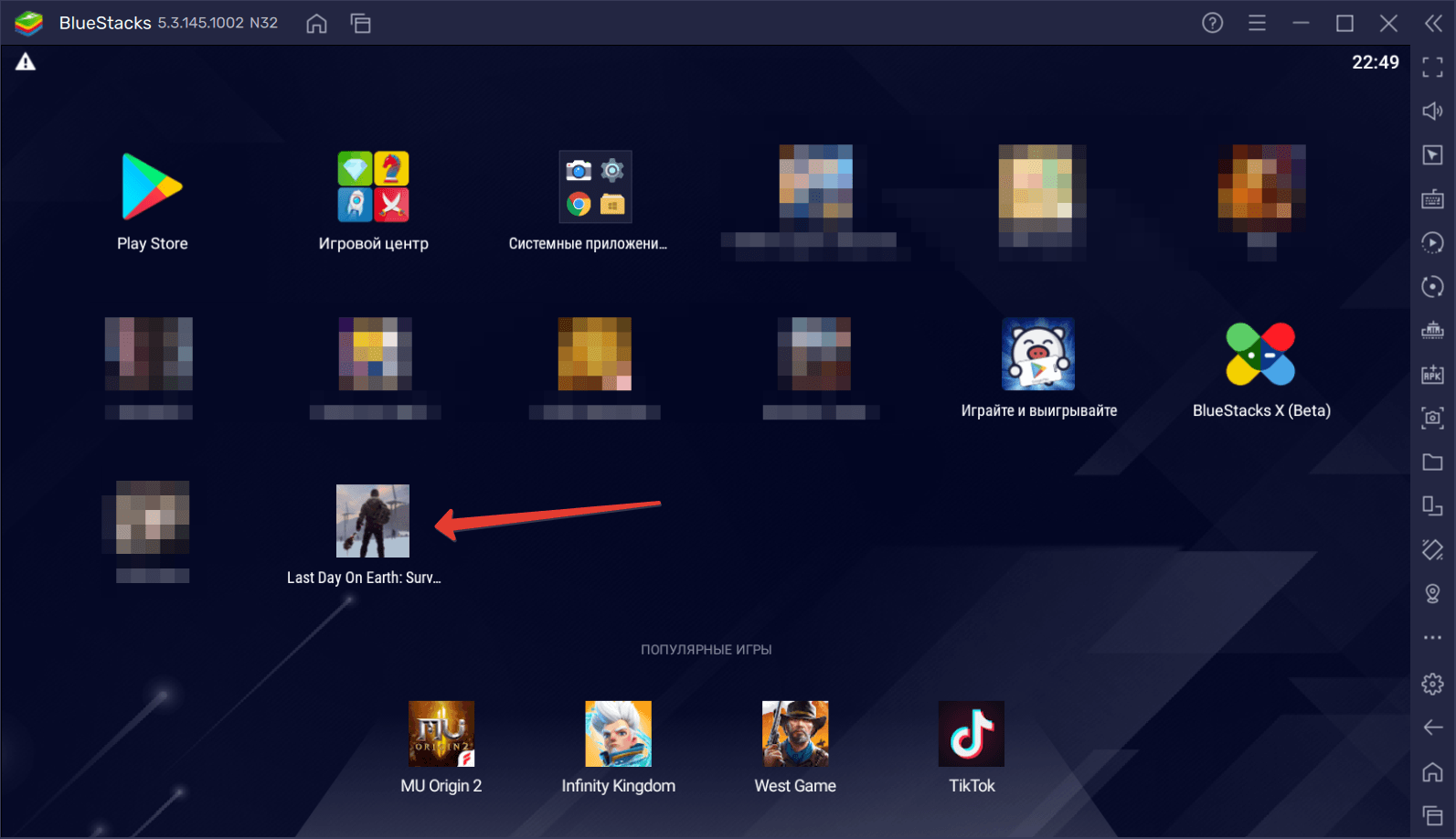Image resolution: width=1456 pixels, height=839 pixels.
Task: Click the Home icon in title bar
Action: (316, 24)
